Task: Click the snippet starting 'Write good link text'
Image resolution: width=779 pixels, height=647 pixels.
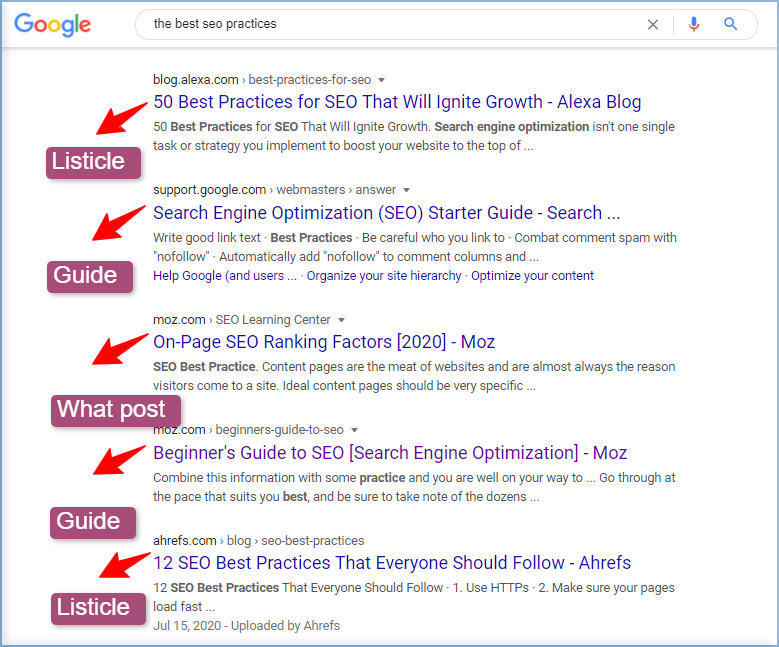Action: coord(415,247)
